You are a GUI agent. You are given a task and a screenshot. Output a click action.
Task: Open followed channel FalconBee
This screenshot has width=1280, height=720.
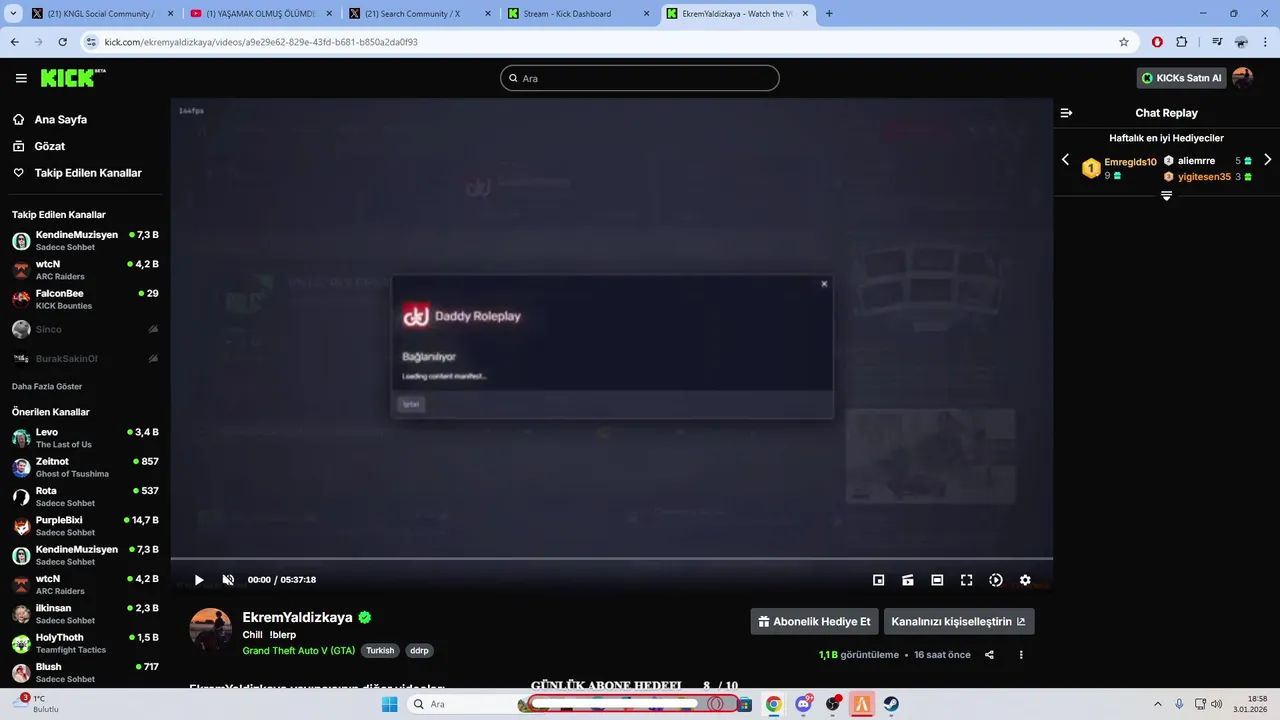tap(85, 299)
